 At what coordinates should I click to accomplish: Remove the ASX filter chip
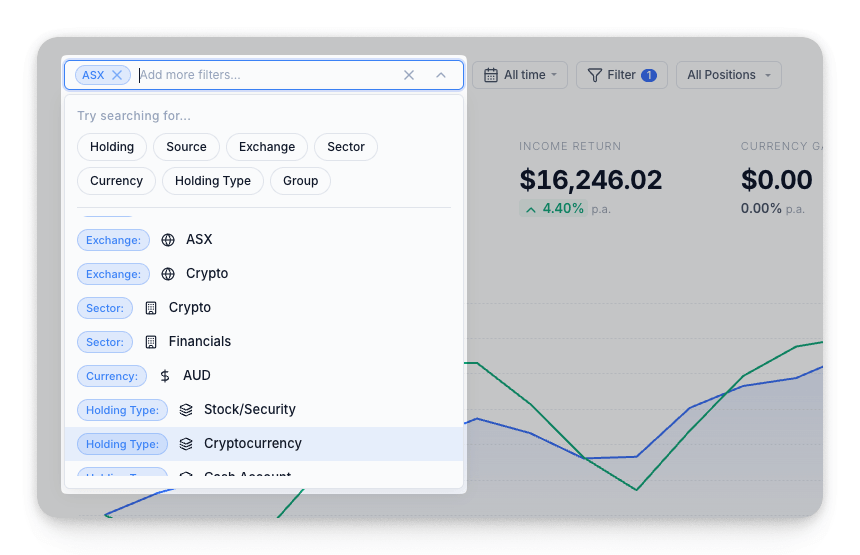[x=117, y=75]
